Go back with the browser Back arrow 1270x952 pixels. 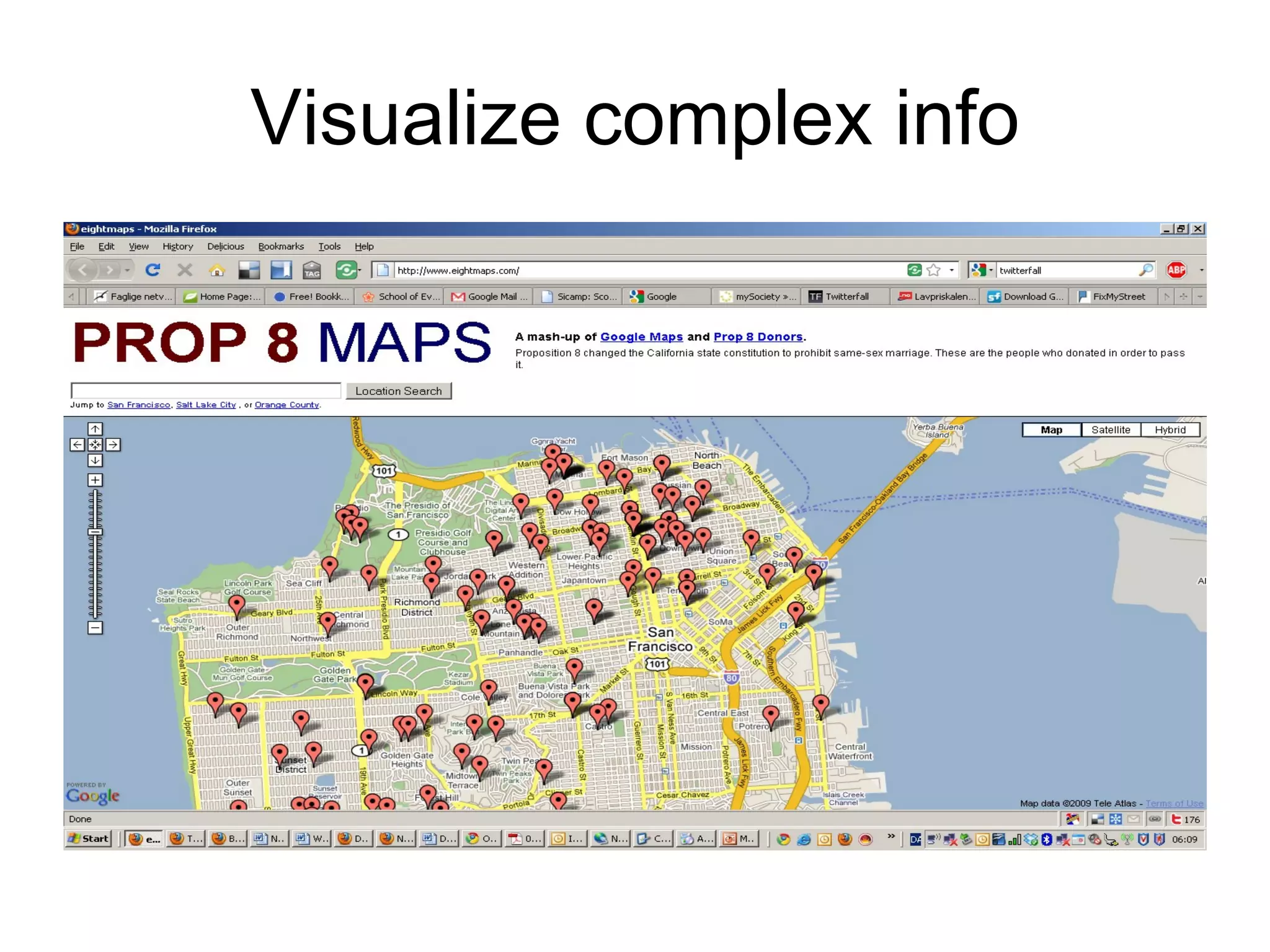(x=82, y=270)
